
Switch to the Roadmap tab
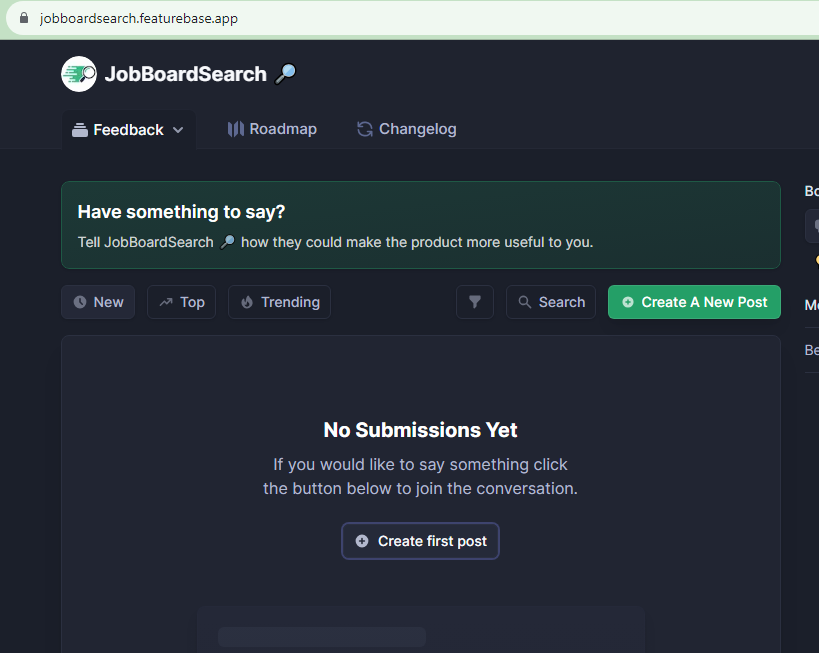point(272,129)
